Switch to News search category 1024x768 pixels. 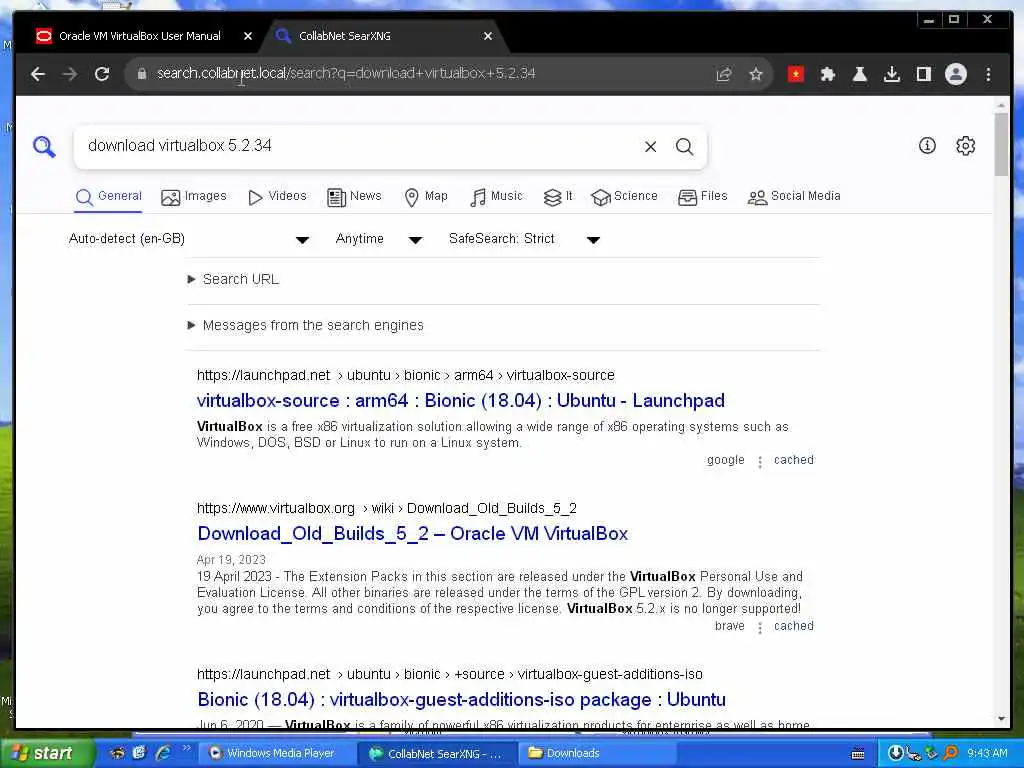pos(354,197)
